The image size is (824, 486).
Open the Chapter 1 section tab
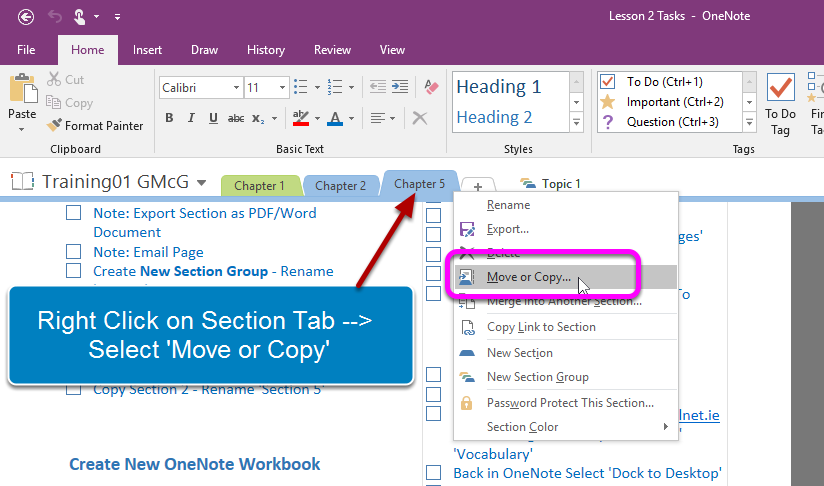pyautogui.click(x=260, y=186)
